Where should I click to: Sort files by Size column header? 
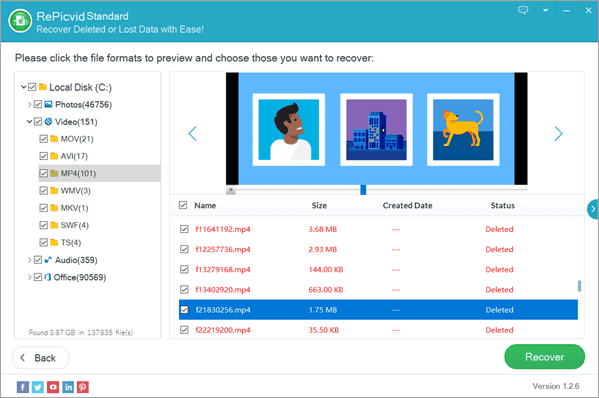pos(319,205)
